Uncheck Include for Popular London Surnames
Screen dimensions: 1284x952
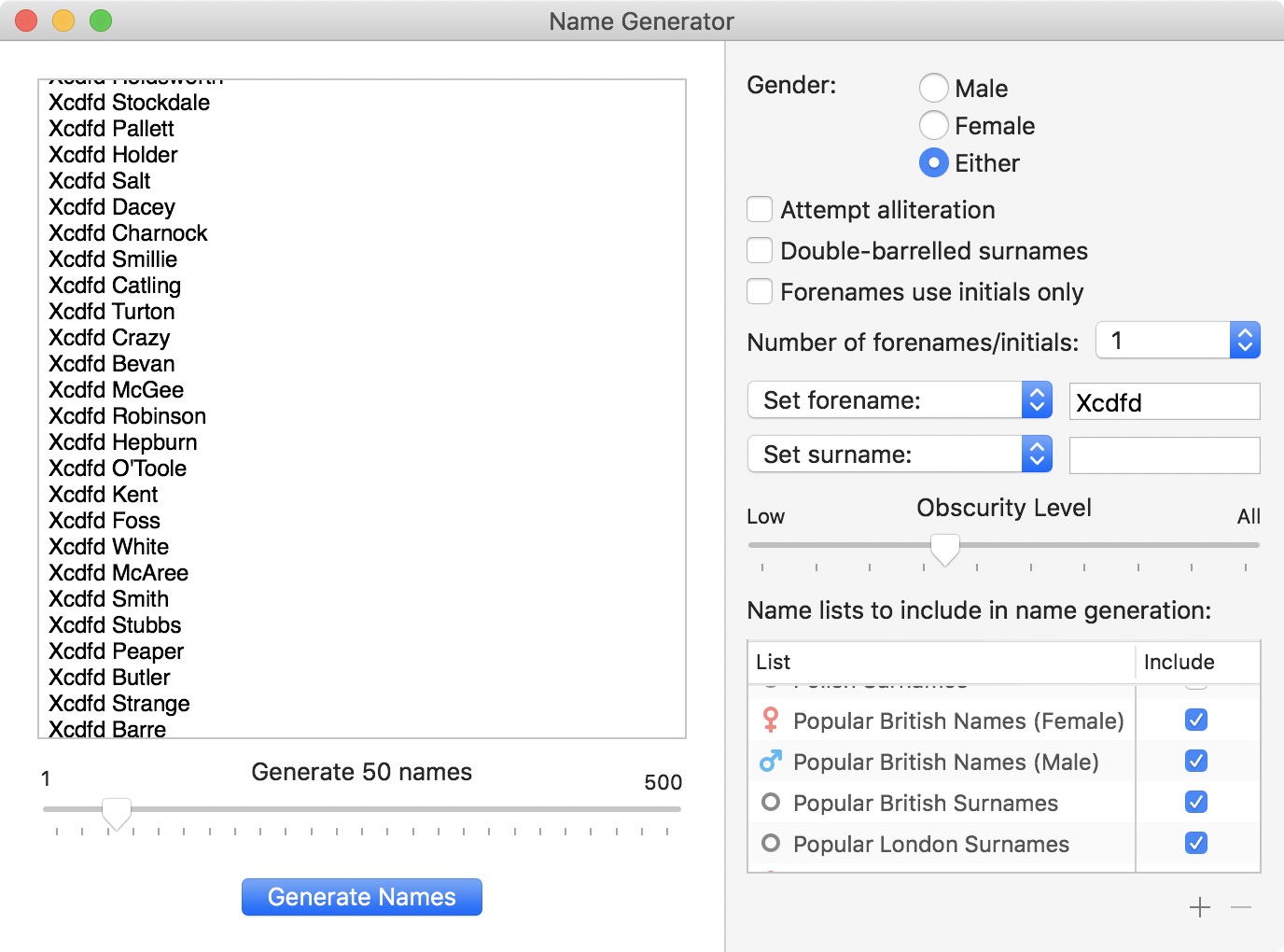pyautogui.click(x=1195, y=844)
